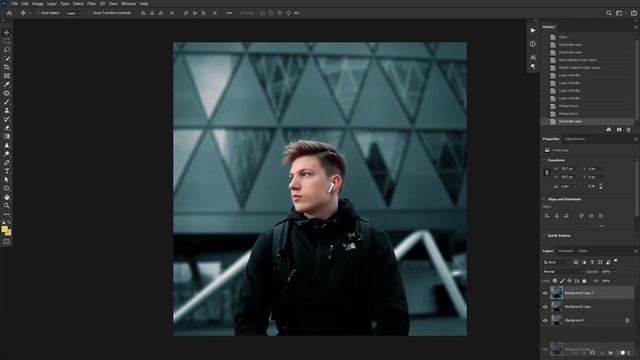The image size is (640, 360).
Task: Select the Frame tool
Action: point(7,76)
